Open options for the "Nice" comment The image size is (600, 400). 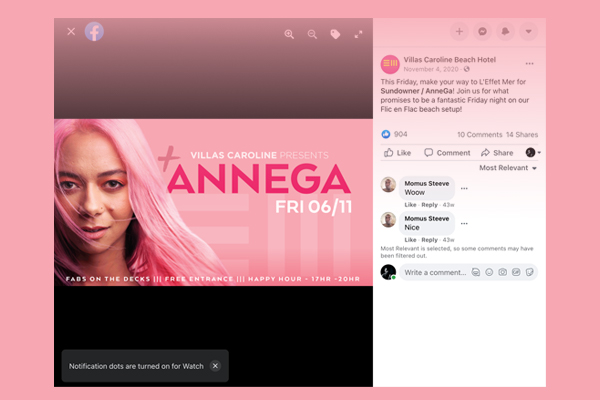[464, 224]
